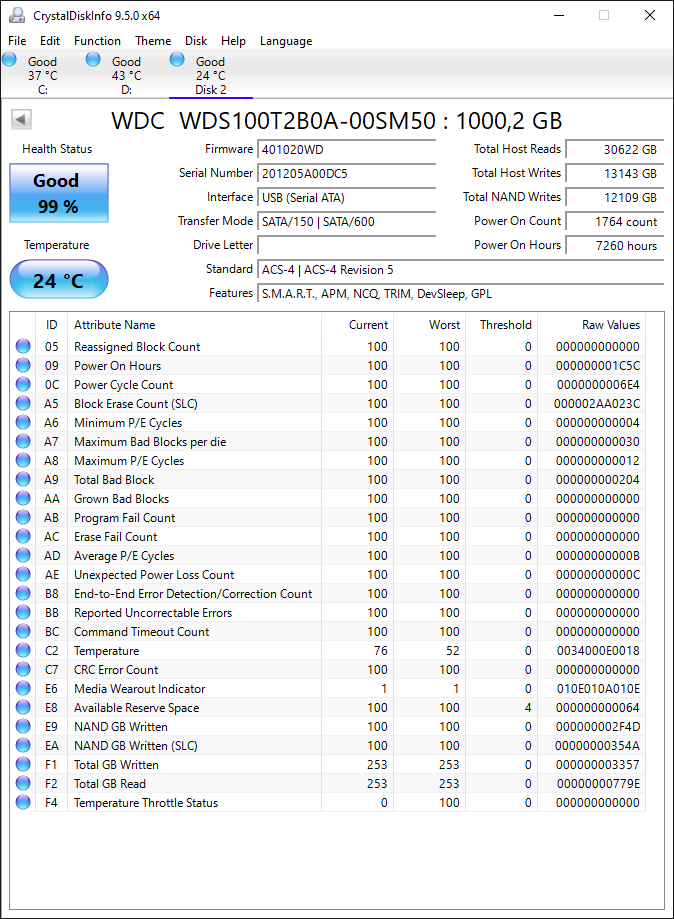The width and height of the screenshot is (674, 919).
Task: Click status icon for Maximum P/E Cycles
Action: click(x=23, y=460)
